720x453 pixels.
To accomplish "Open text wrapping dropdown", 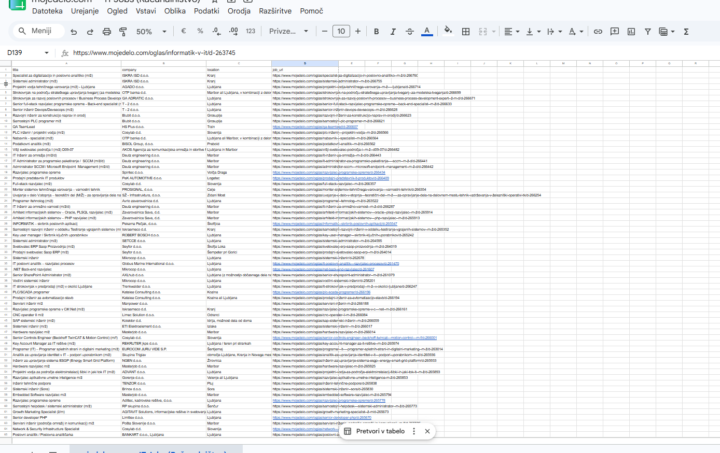I will pyautogui.click(x=554, y=32).
